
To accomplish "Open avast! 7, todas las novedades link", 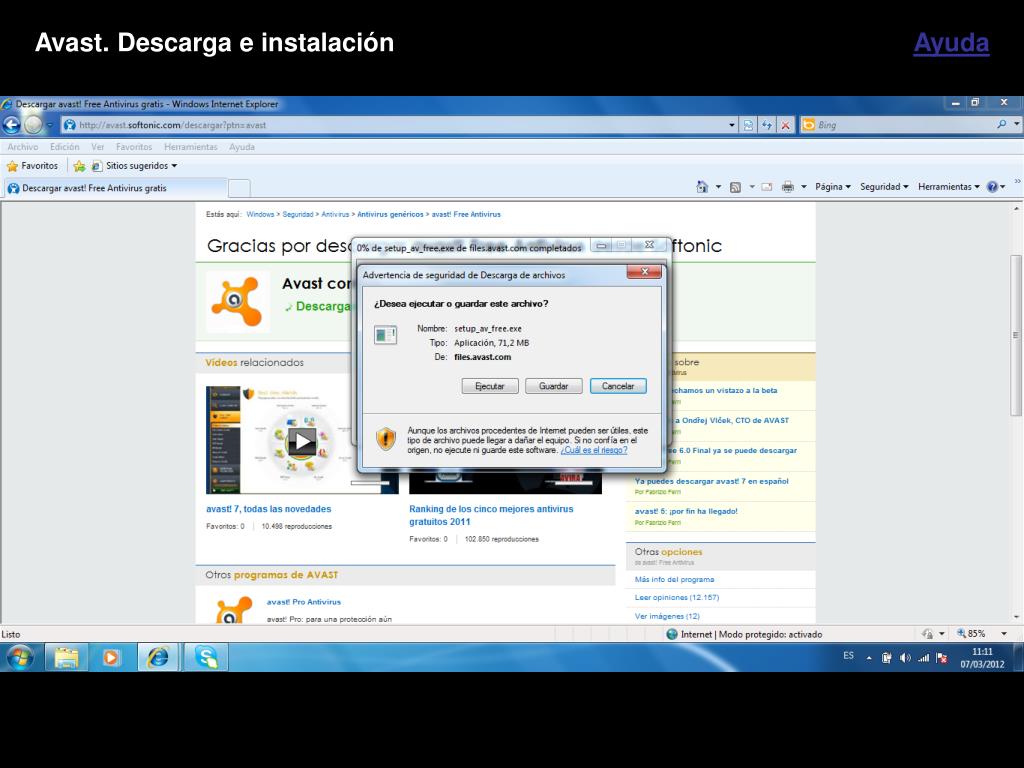I will coord(268,509).
